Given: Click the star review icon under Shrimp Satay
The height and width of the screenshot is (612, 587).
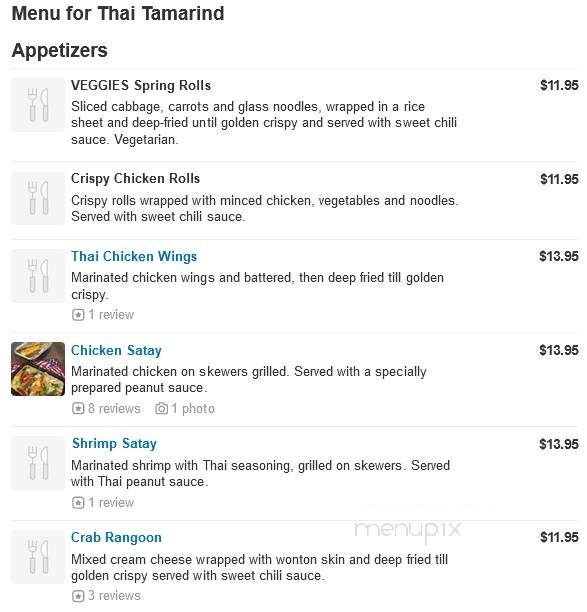Looking at the screenshot, I should 78,502.
